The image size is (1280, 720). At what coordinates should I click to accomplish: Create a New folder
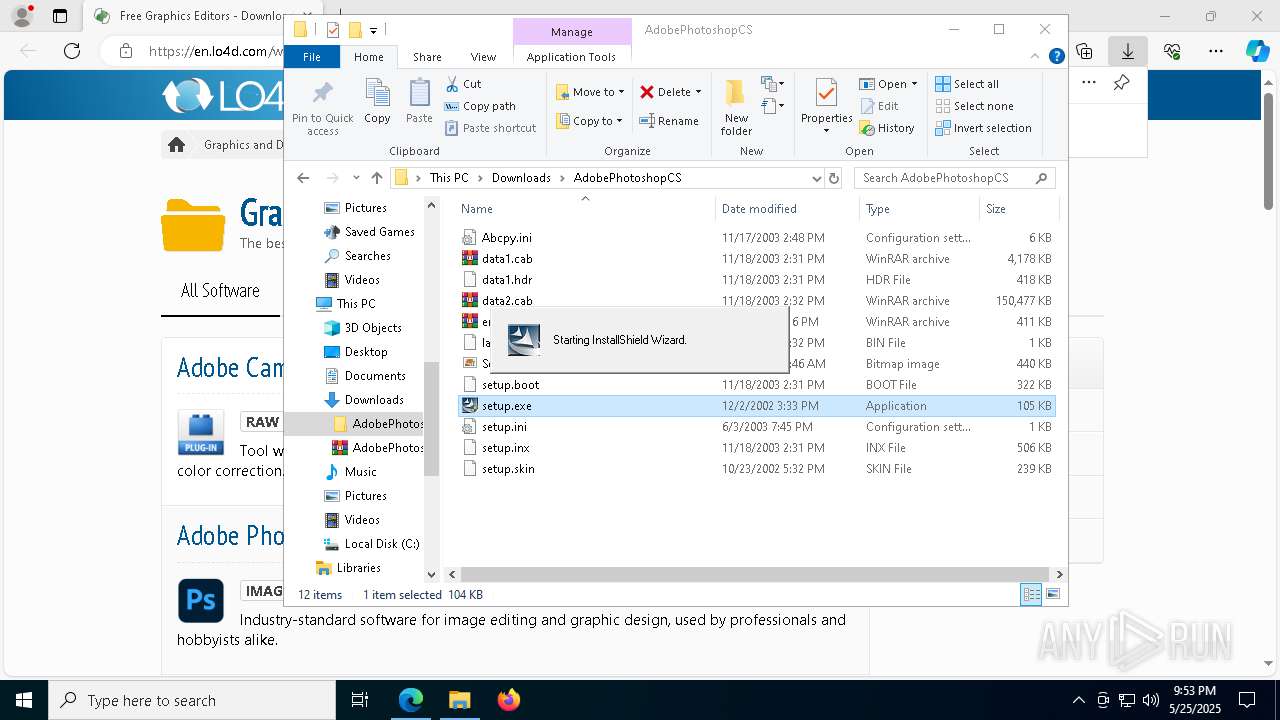[736, 106]
